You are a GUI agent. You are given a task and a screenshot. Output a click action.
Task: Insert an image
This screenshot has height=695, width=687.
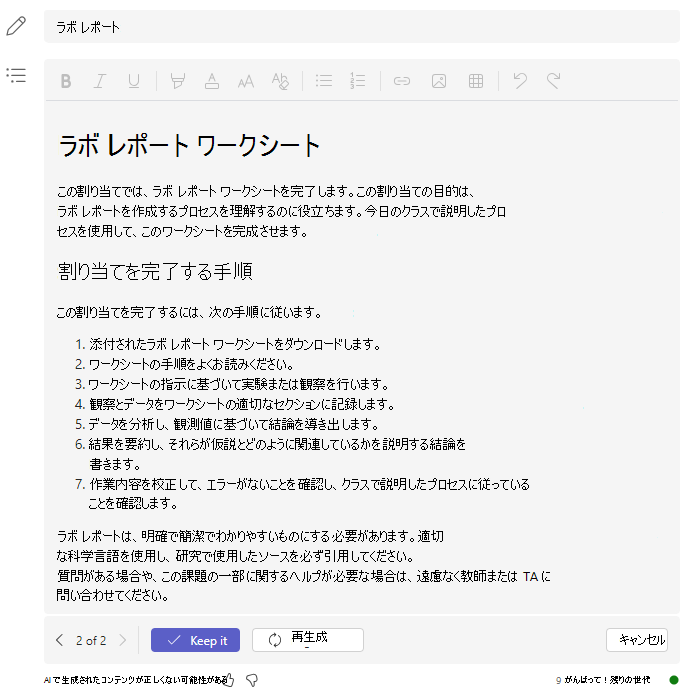pos(439,81)
